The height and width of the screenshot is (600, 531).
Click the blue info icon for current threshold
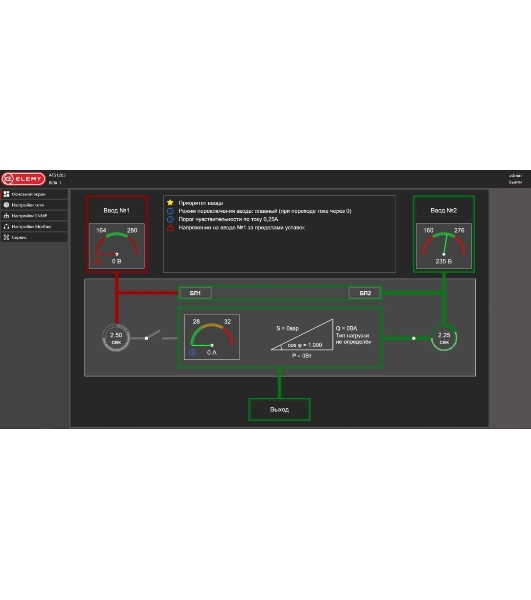[x=170, y=219]
